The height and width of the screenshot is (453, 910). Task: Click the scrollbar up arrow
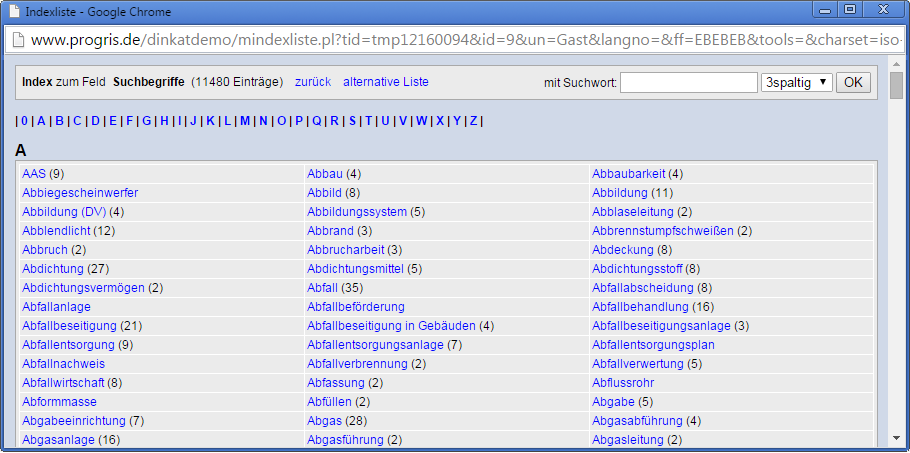[897, 67]
